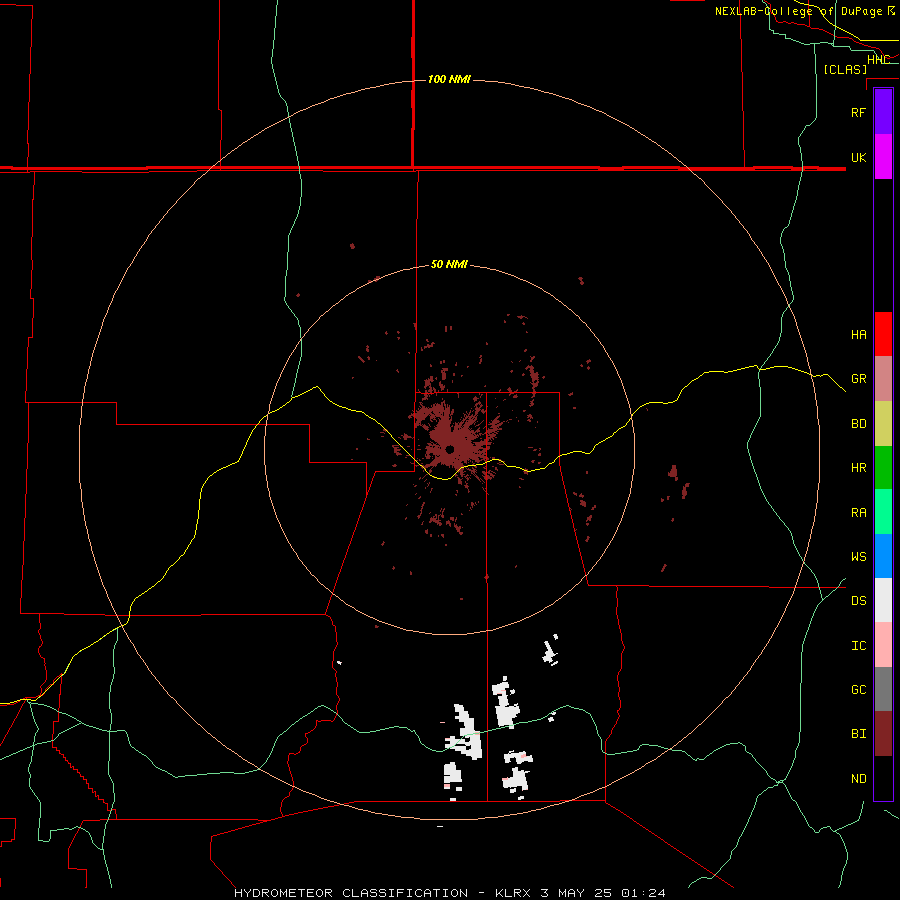The image size is (900, 900).
Task: Click the radar site center dot
Action: (450, 449)
